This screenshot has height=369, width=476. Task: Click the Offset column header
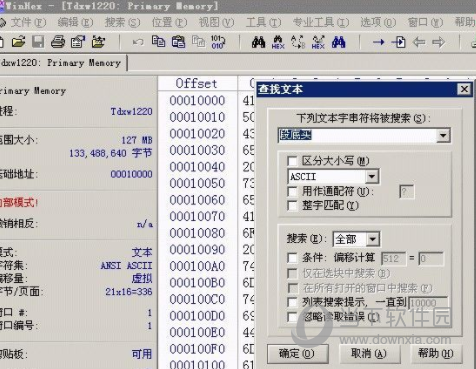[196, 83]
